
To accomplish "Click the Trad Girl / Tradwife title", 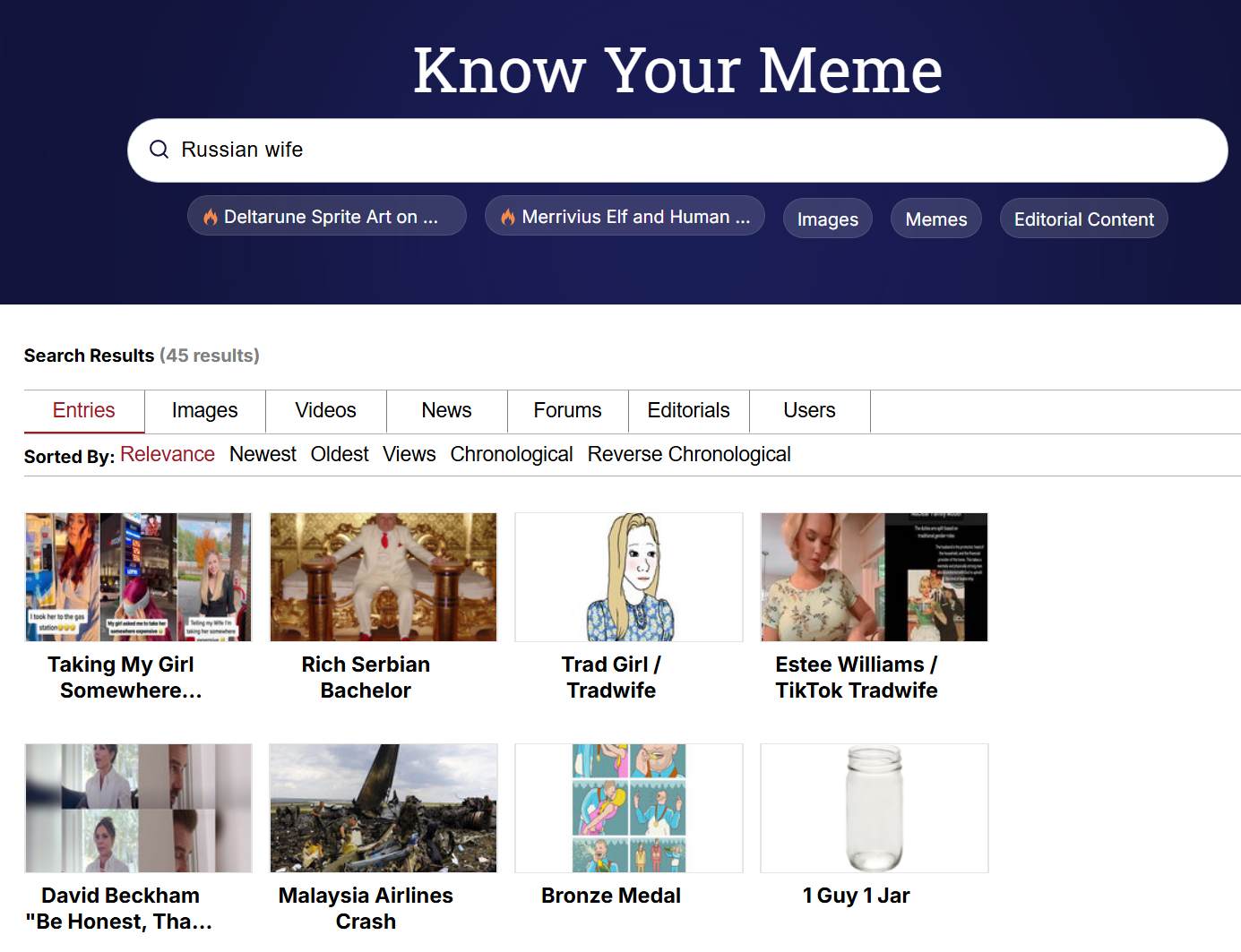I will 611,678.
